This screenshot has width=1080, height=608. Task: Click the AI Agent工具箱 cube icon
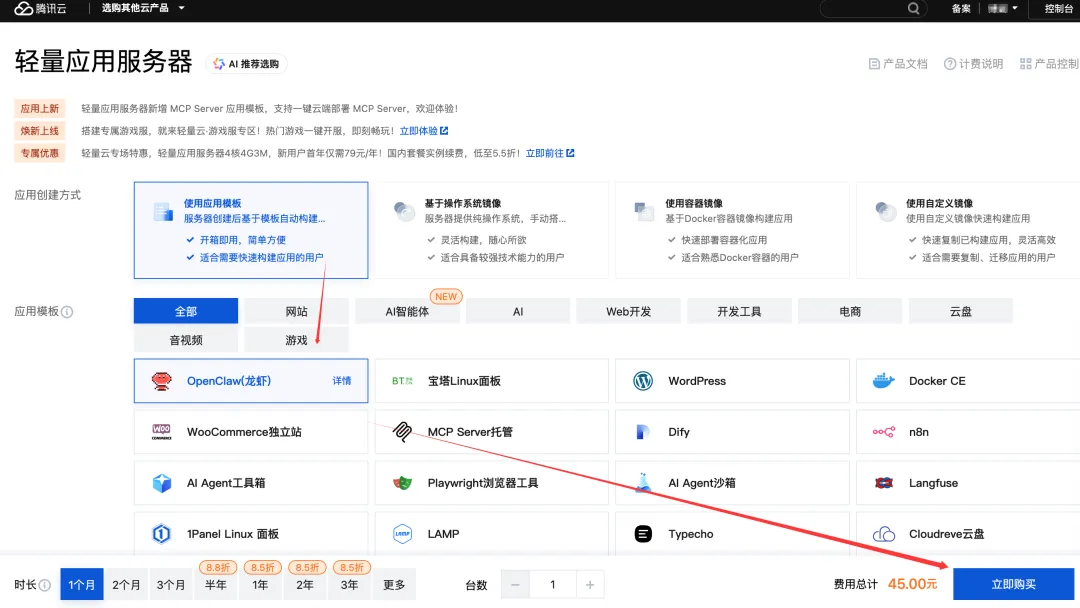[161, 483]
